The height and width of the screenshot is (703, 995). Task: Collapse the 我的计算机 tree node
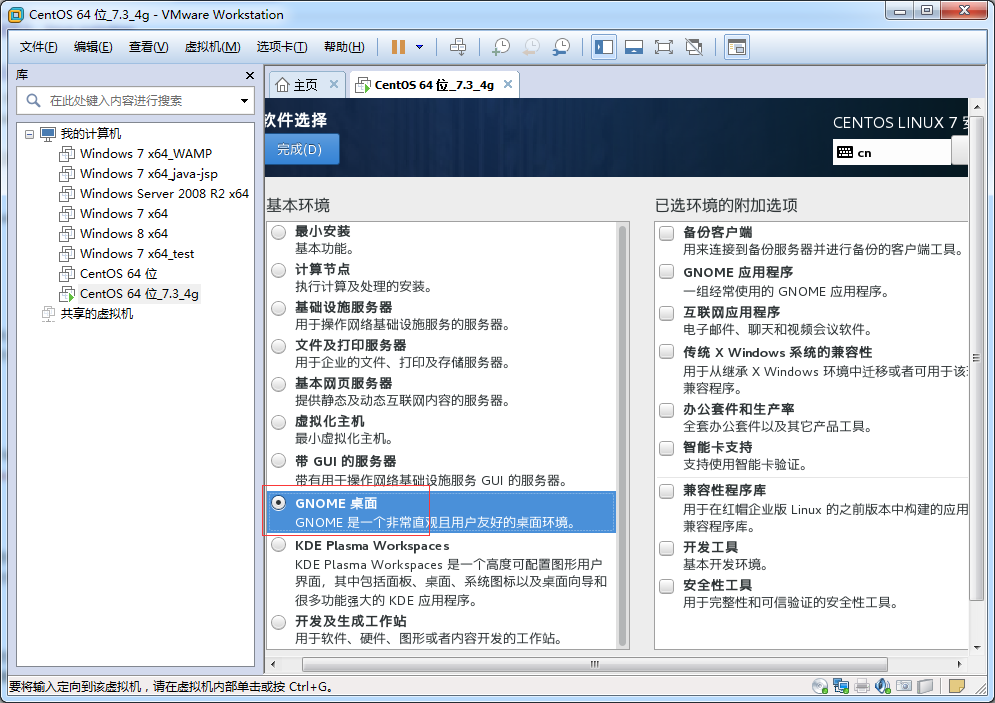point(29,134)
